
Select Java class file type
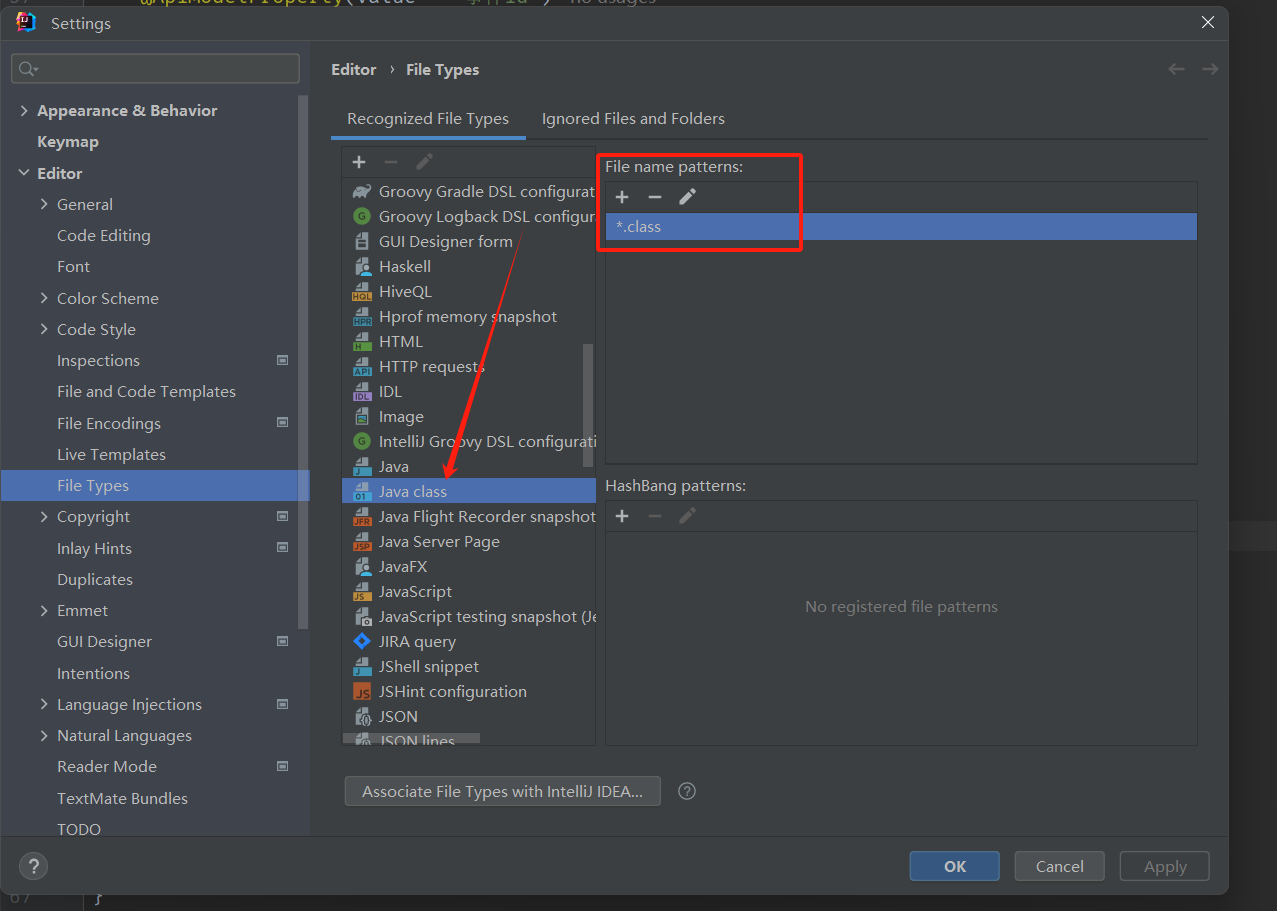469,492
